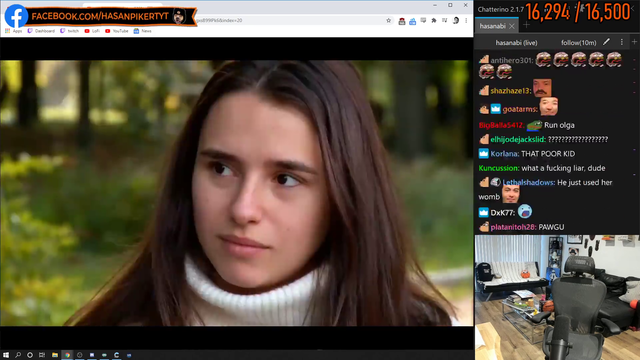Click the blue emote after DxK77
Viewport: 640px width, 360px height.
point(525,211)
